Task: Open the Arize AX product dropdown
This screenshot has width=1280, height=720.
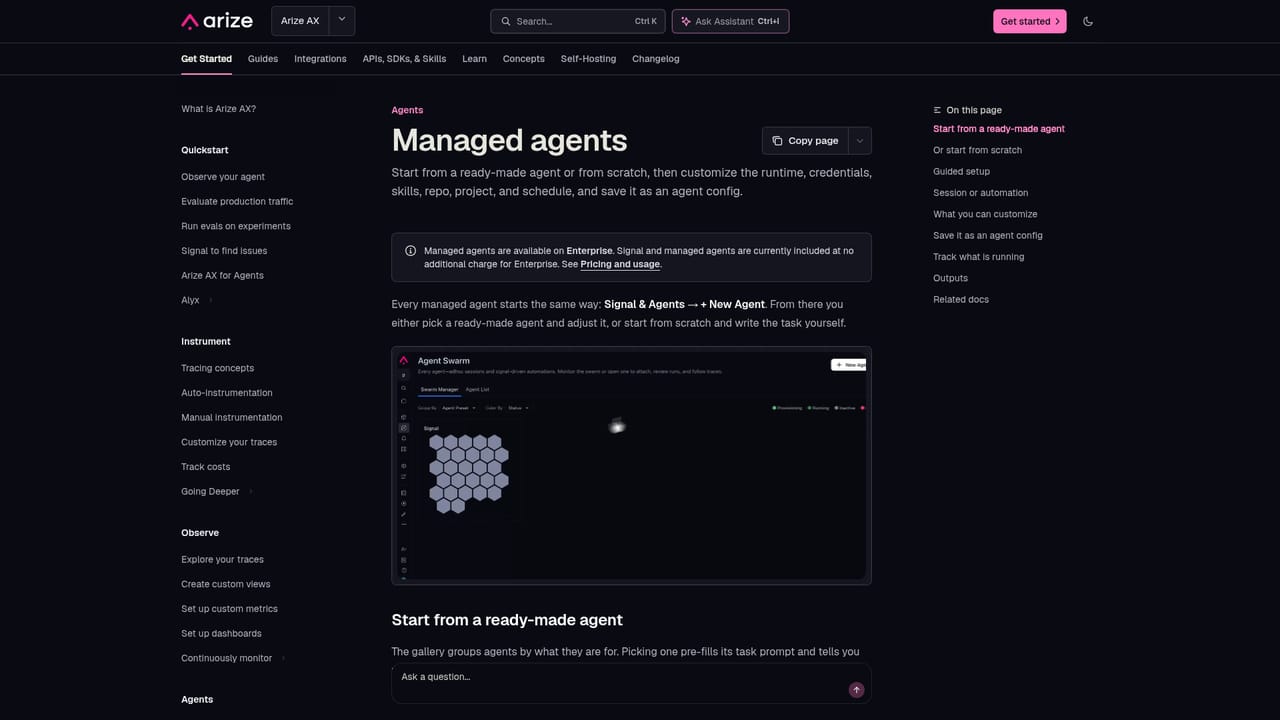Action: 313,21
